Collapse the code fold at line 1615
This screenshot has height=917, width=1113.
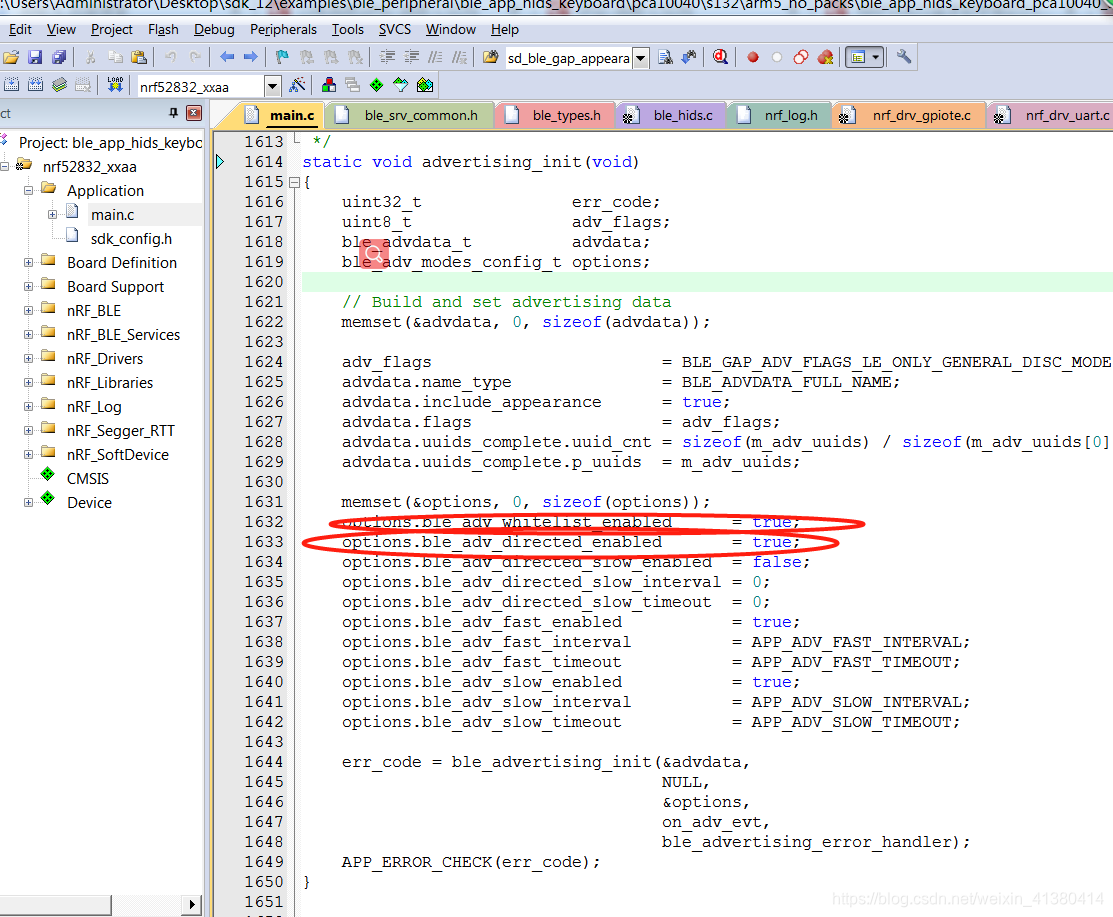(294, 182)
